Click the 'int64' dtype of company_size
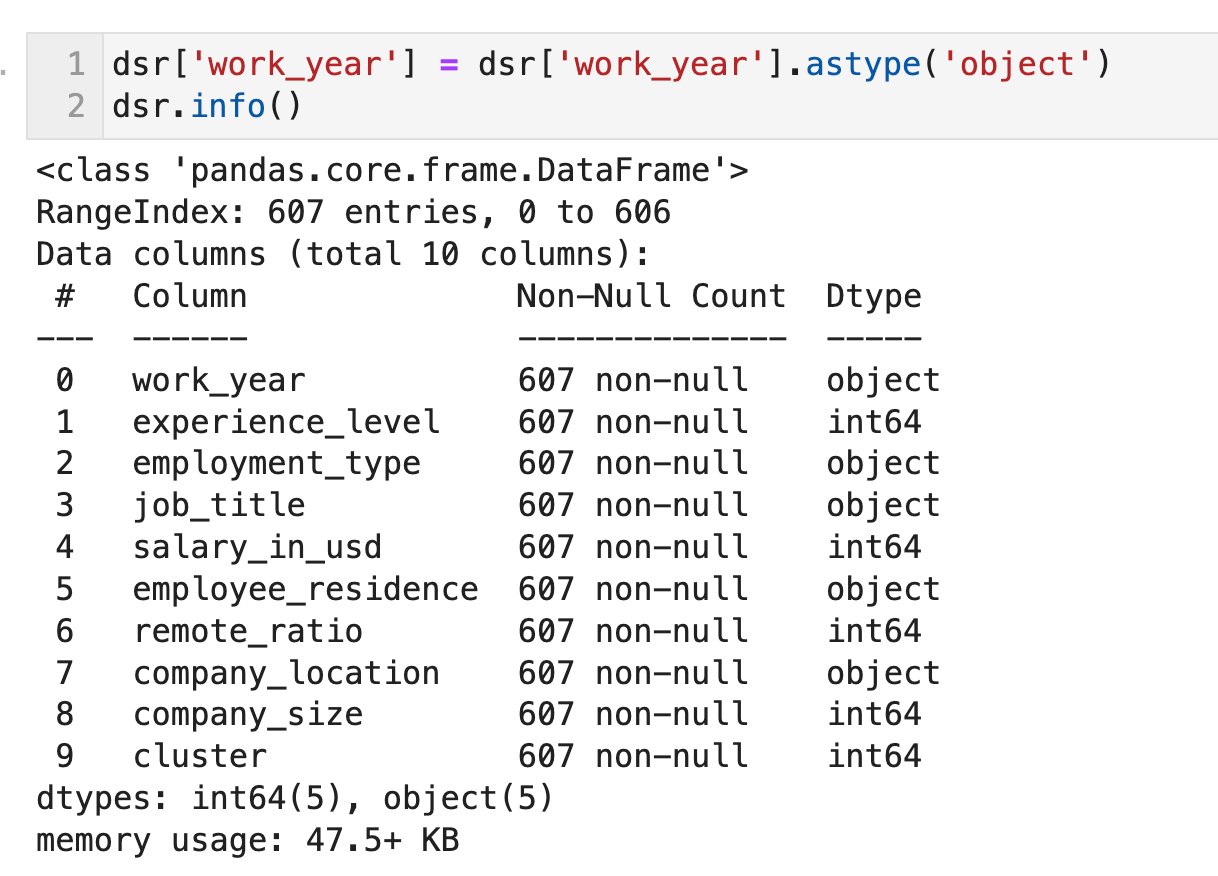Screen dimensions: 1218x876 [874, 714]
